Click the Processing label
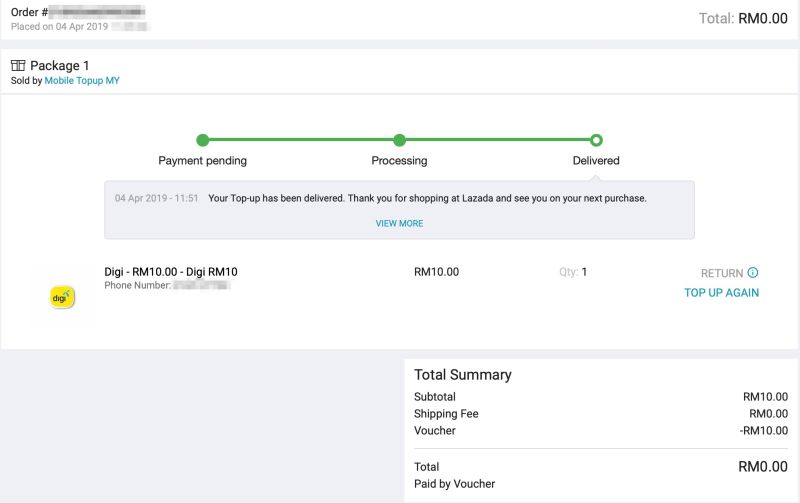Viewport: 800px width, 503px height. (x=399, y=161)
